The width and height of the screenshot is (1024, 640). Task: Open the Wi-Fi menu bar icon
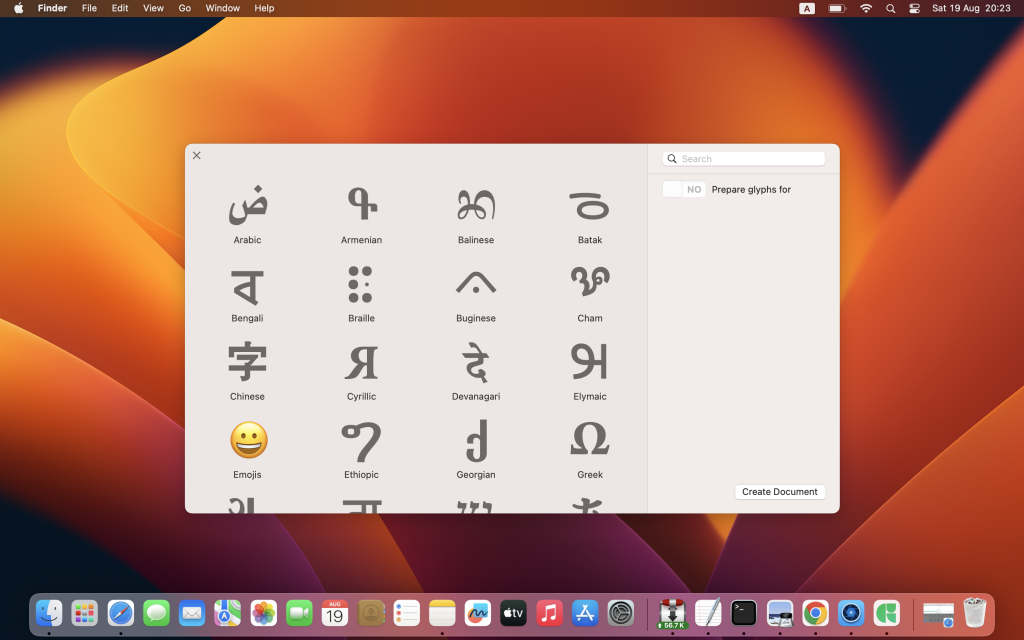[x=866, y=8]
